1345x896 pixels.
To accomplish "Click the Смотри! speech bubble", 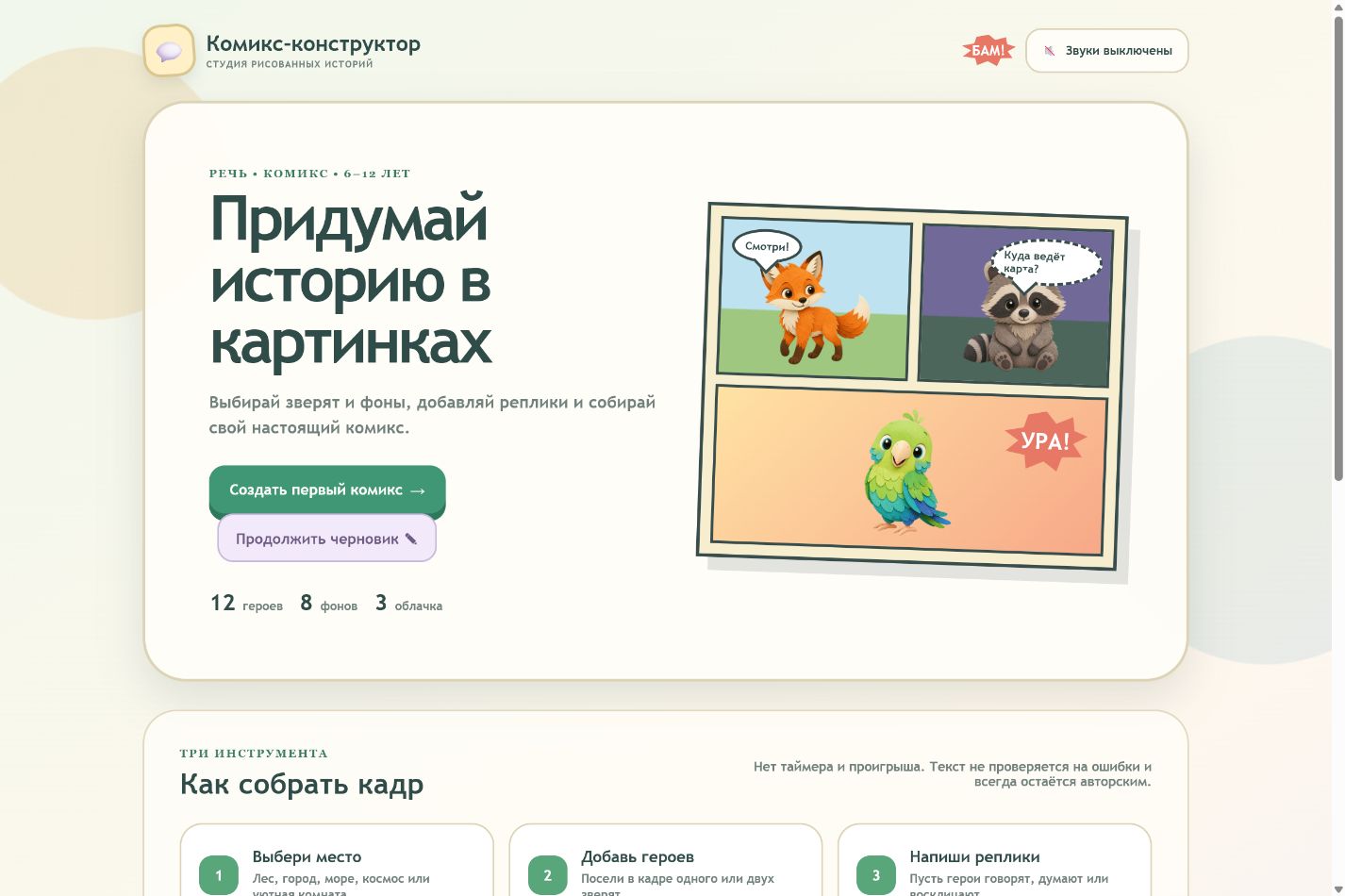I will pos(767,248).
